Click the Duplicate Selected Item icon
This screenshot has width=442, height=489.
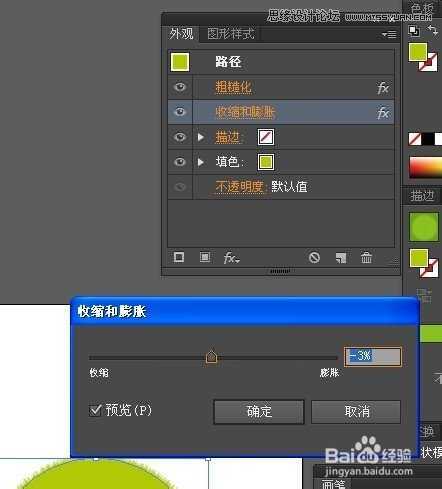click(x=341, y=258)
